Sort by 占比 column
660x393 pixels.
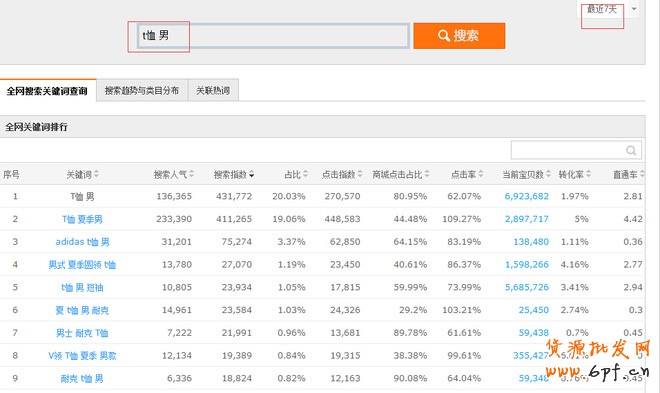coord(296,174)
